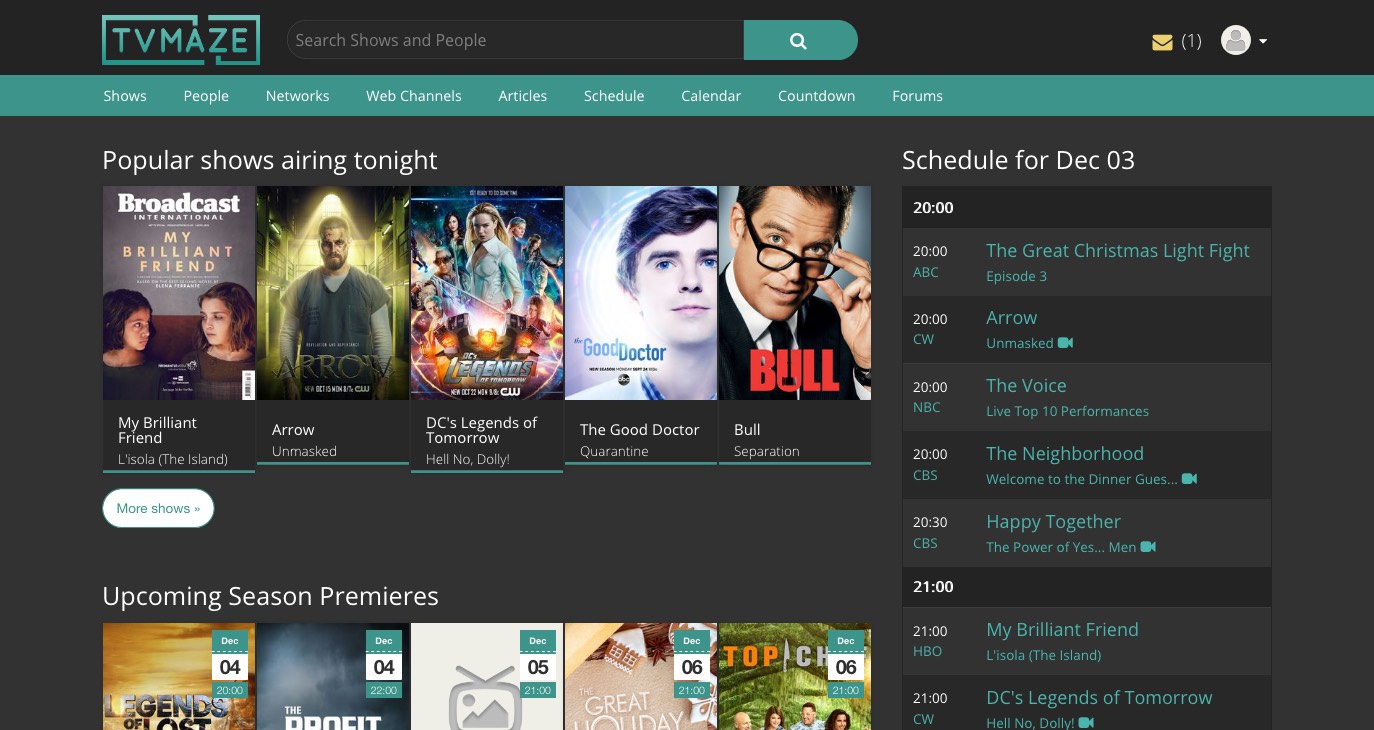The width and height of the screenshot is (1374, 730).
Task: Open the My Brilliant Friend poster
Action: click(x=179, y=293)
